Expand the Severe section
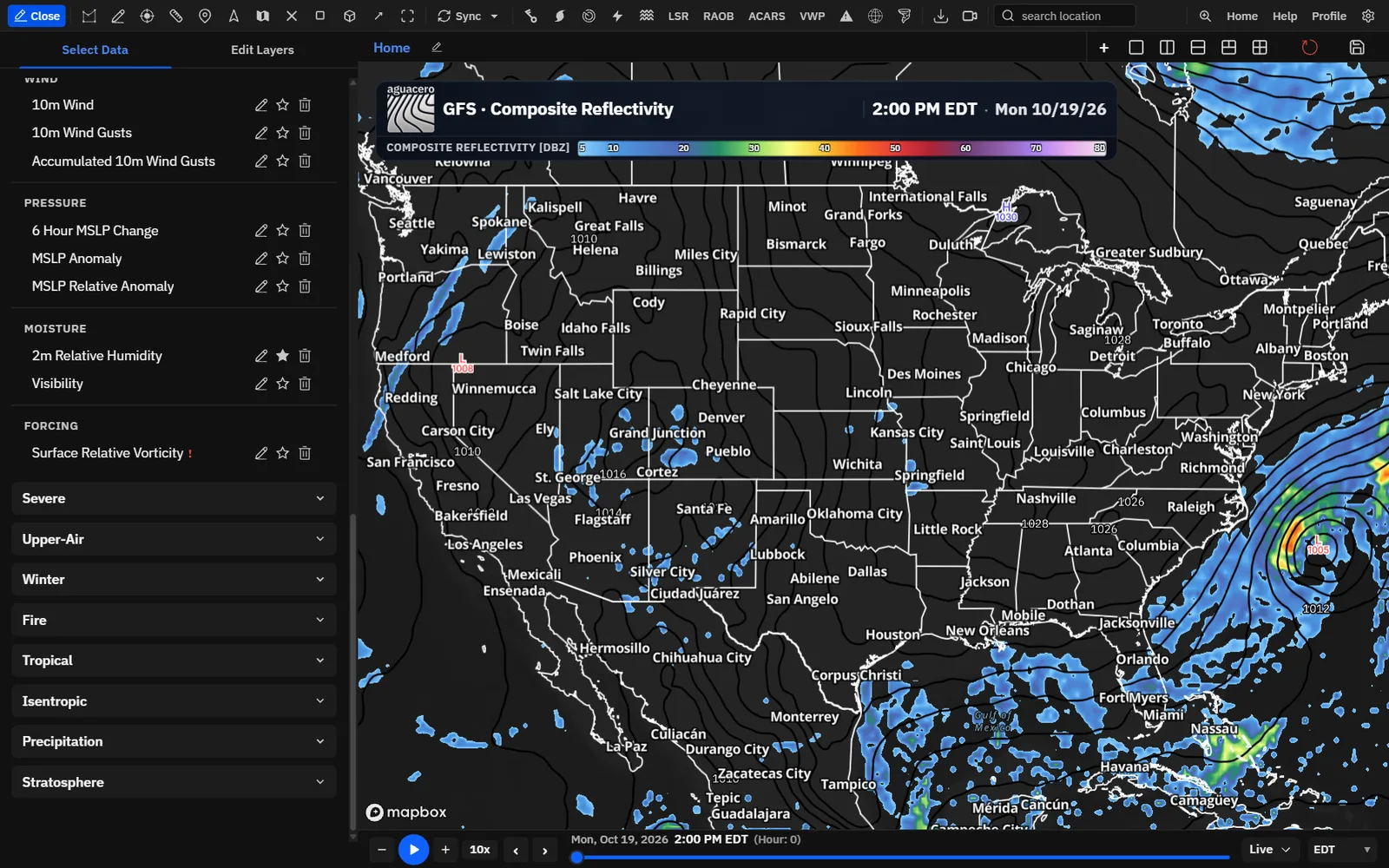This screenshot has height=868, width=1389. click(174, 498)
